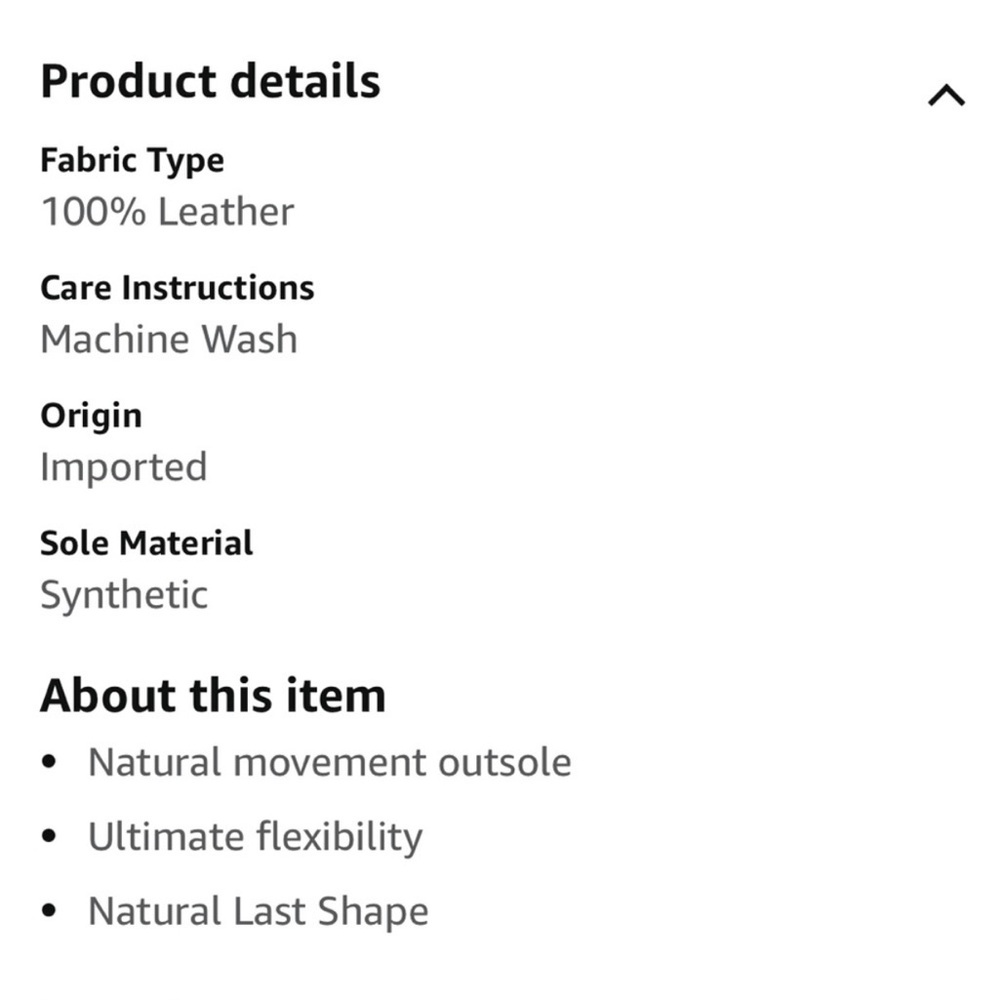This screenshot has width=1000, height=1000.
Task: Click bullet dot beside Ultimate flexibility
Action: coord(48,836)
